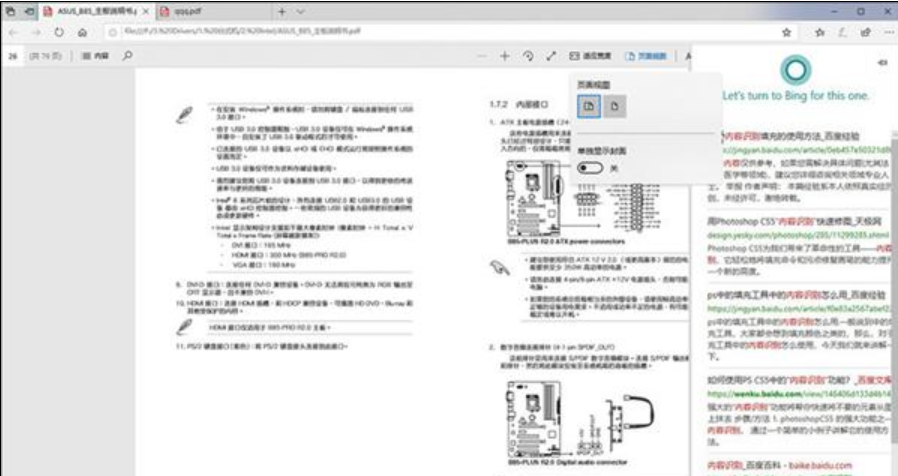This screenshot has width=898, height=476.
Task: Click the full screen arrows icon
Action: 551,57
